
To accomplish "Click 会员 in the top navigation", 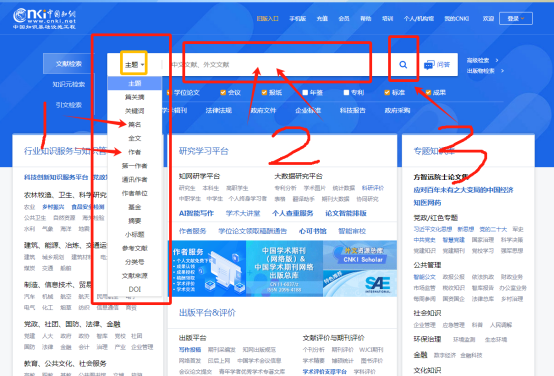I will [344, 18].
